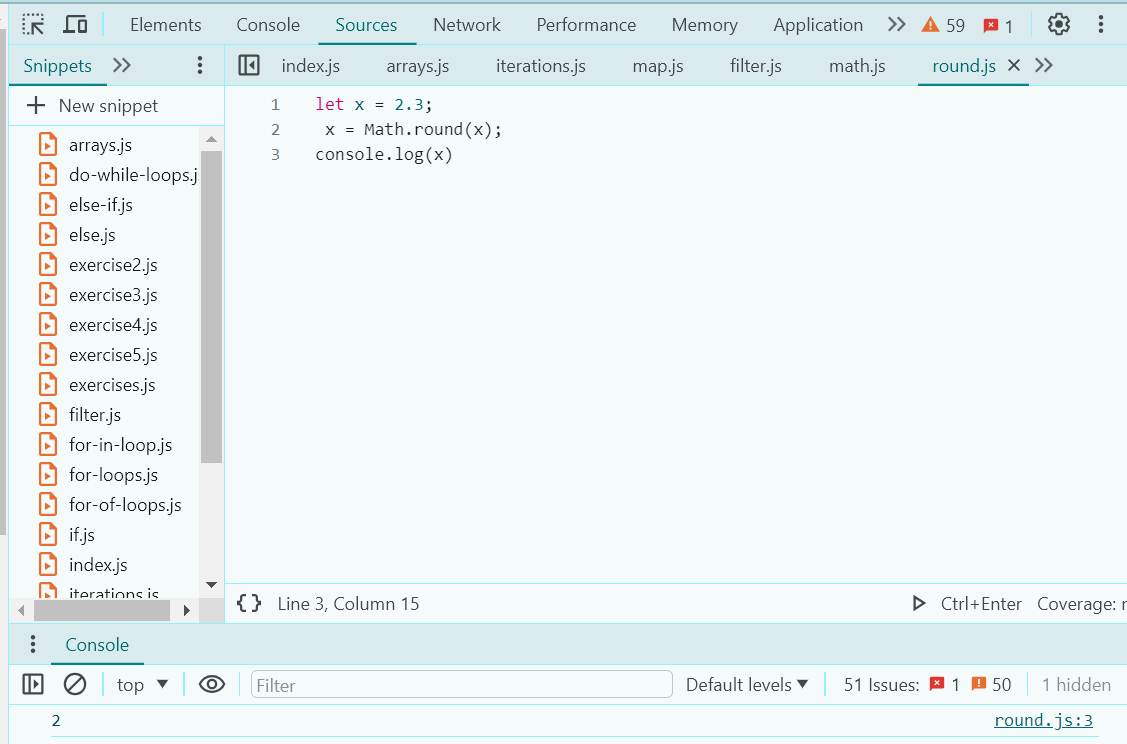This screenshot has width=1127, height=744.
Task: Run the snippet with the play icon
Action: 918,604
